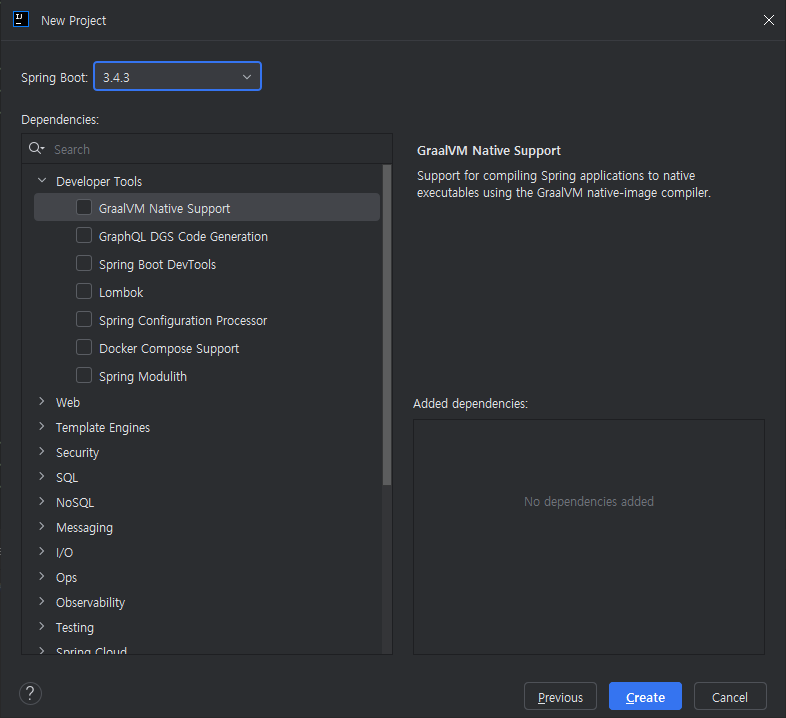This screenshot has height=718, width=786.
Task: Enable GraalVM Native Support checkbox
Action: click(x=84, y=207)
